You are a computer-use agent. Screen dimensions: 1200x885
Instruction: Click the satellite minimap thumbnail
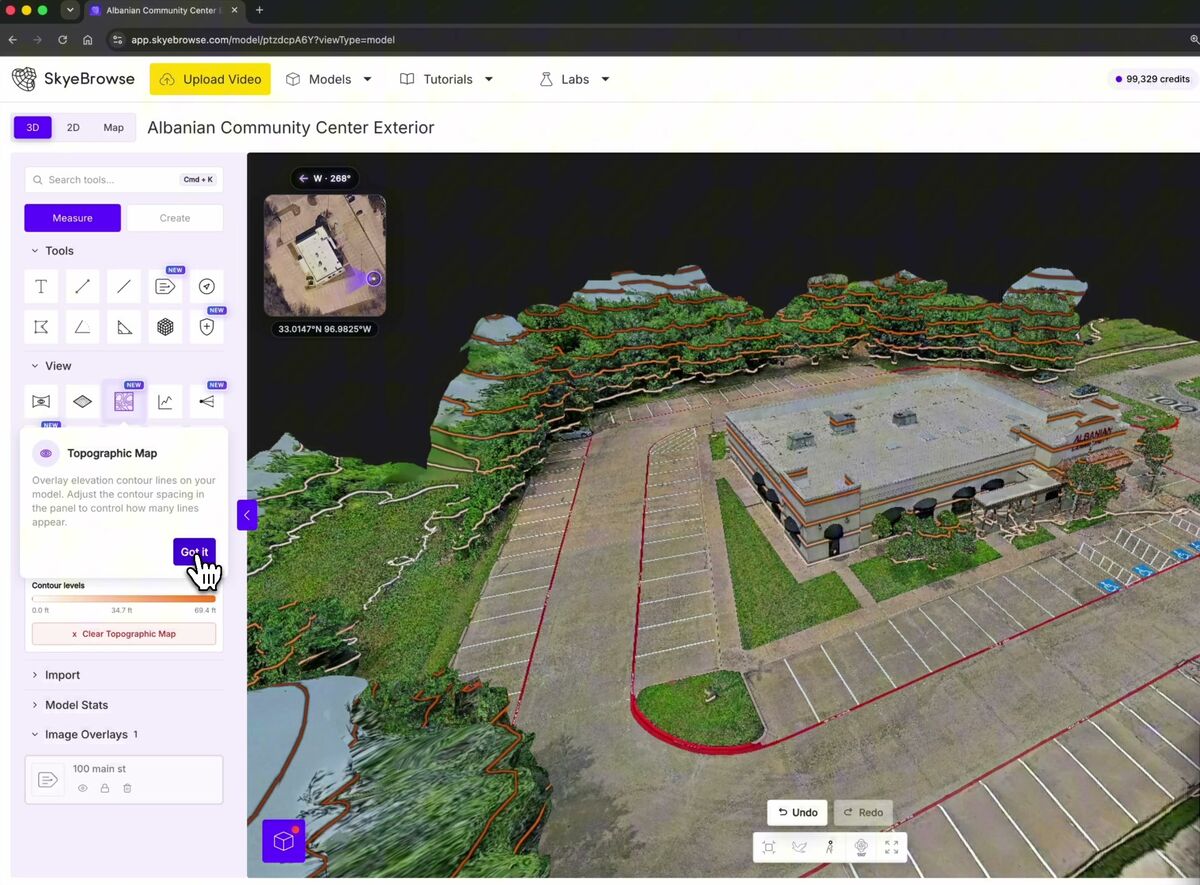(x=325, y=256)
